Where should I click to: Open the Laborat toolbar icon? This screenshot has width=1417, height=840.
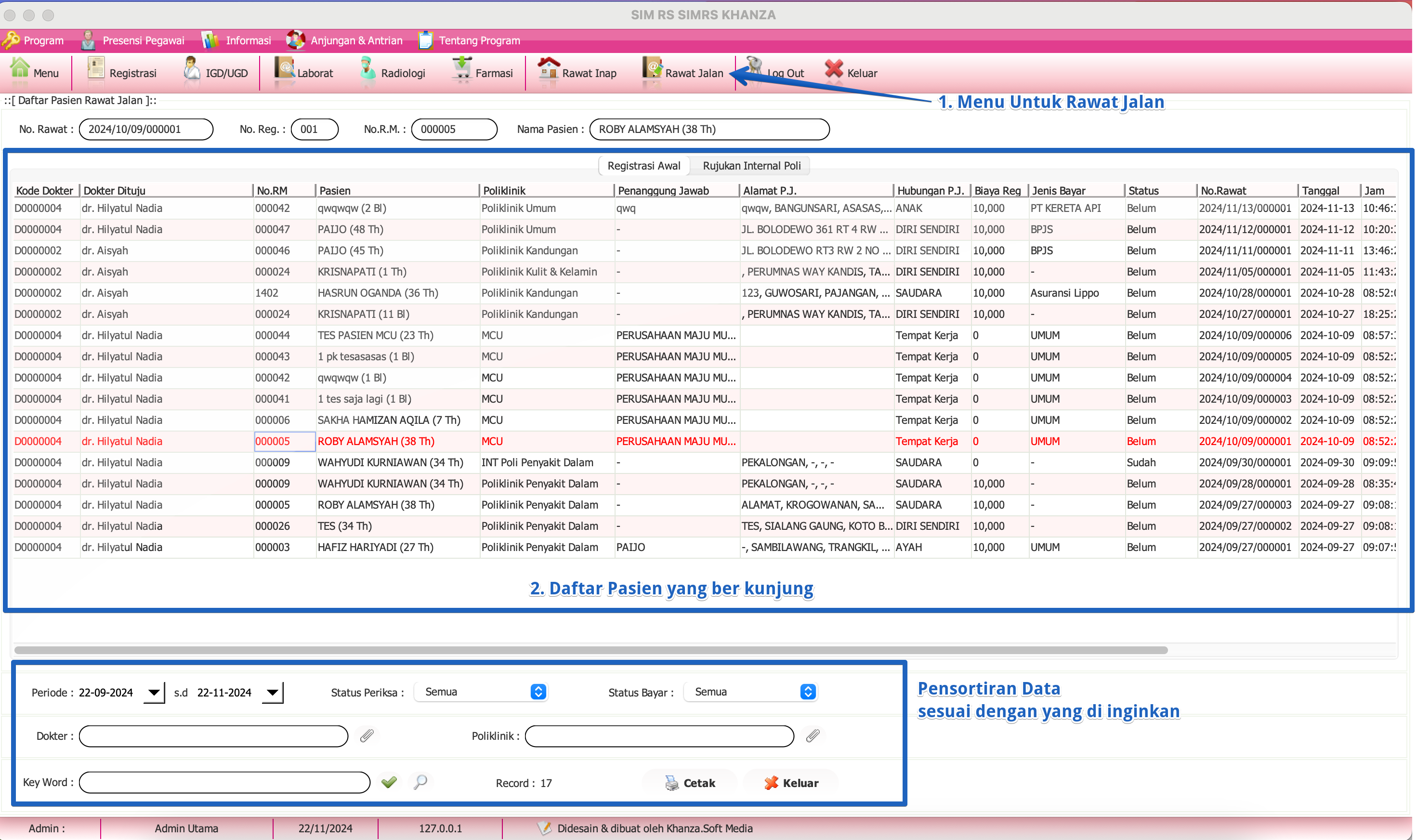pyautogui.click(x=285, y=68)
